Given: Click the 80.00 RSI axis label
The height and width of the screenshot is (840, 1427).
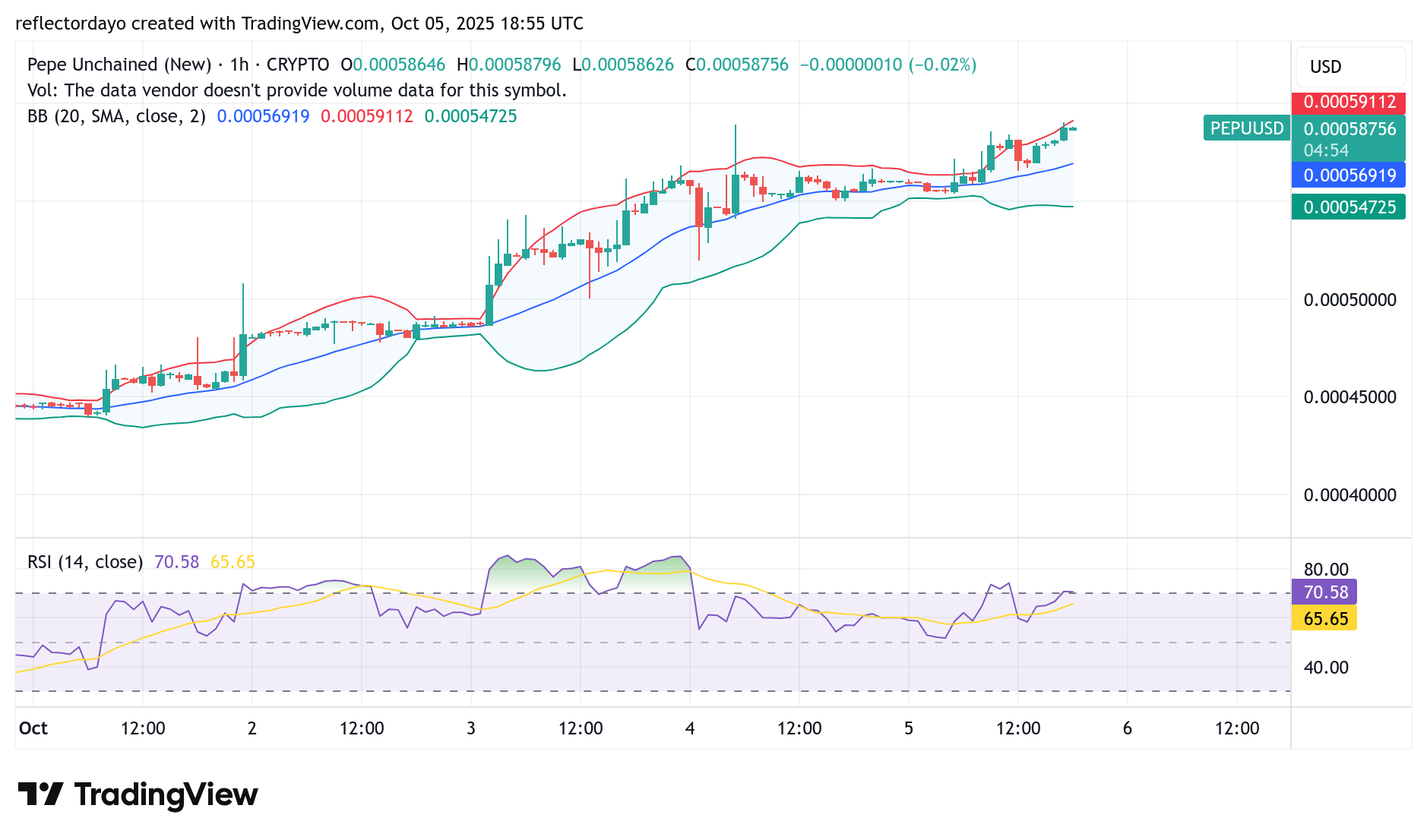Looking at the screenshot, I should tap(1326, 570).
